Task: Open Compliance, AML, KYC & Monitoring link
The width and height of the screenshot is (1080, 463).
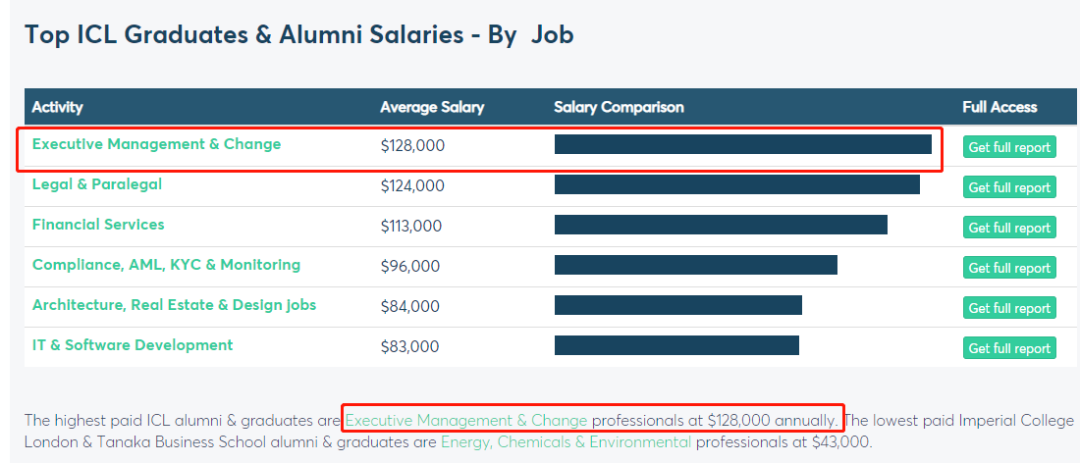Action: point(166,265)
